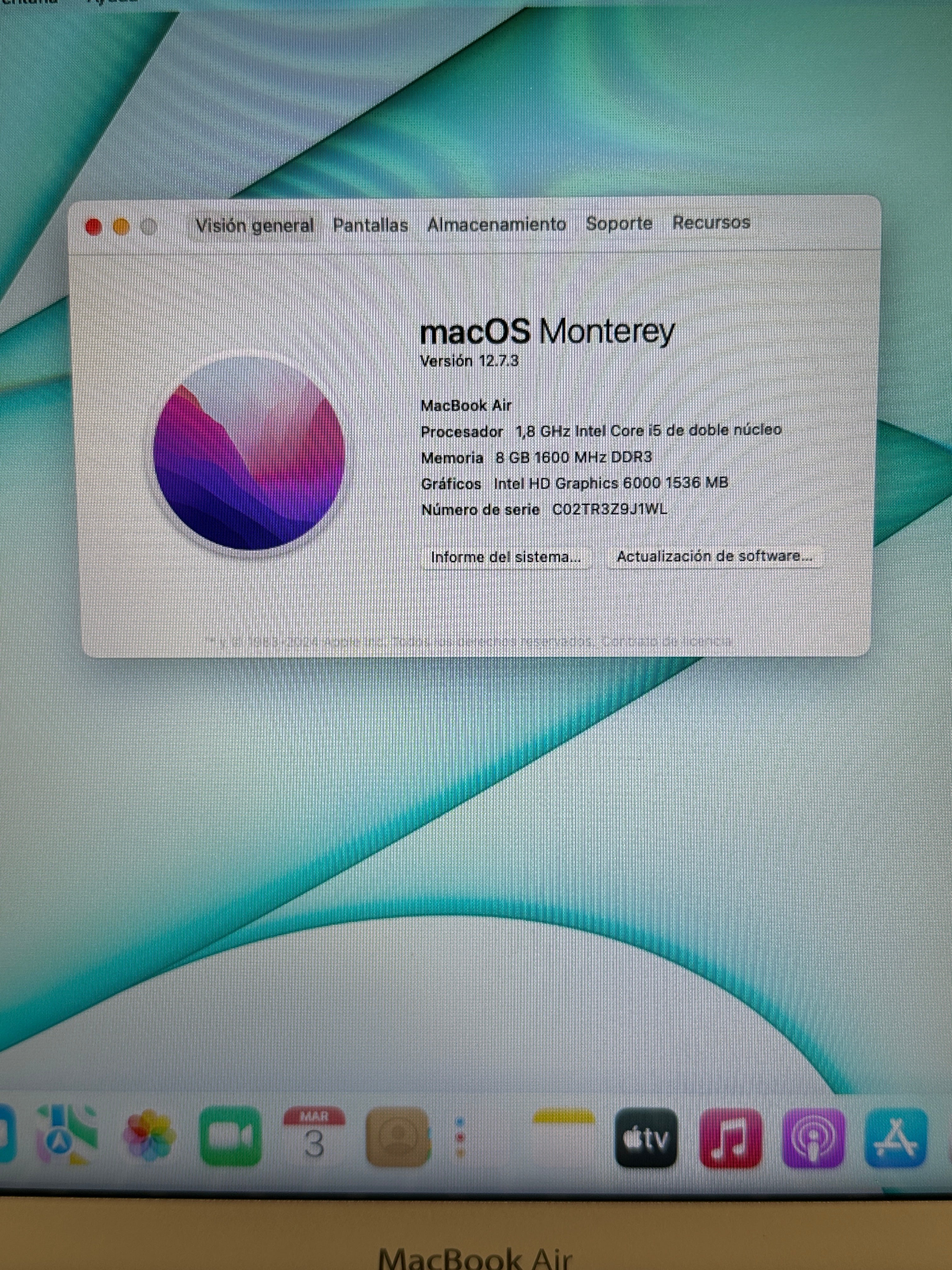Screen dimensions: 952x1270
Task: Click the 1,8 GHz Intel Core i5 processor value
Action: [649, 430]
